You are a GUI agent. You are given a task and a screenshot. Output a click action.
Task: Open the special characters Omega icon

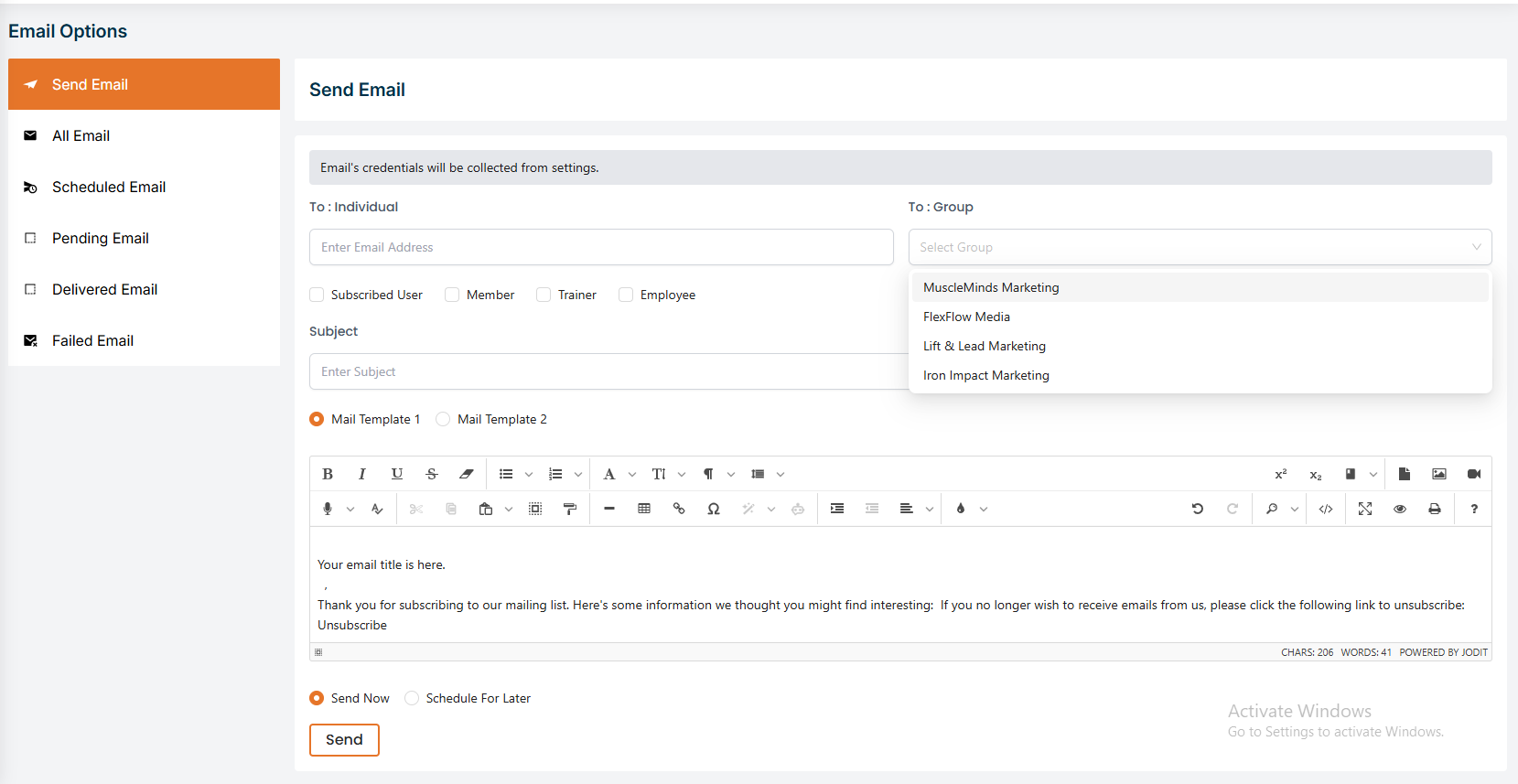click(714, 509)
